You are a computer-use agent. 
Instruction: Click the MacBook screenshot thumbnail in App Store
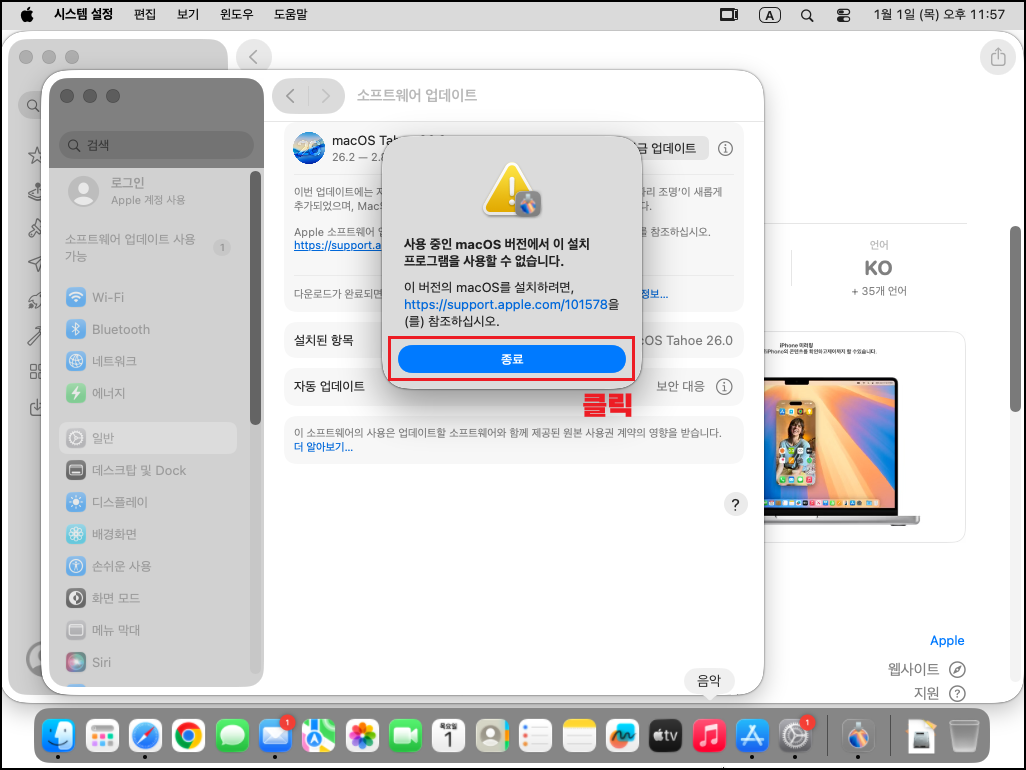point(864,437)
